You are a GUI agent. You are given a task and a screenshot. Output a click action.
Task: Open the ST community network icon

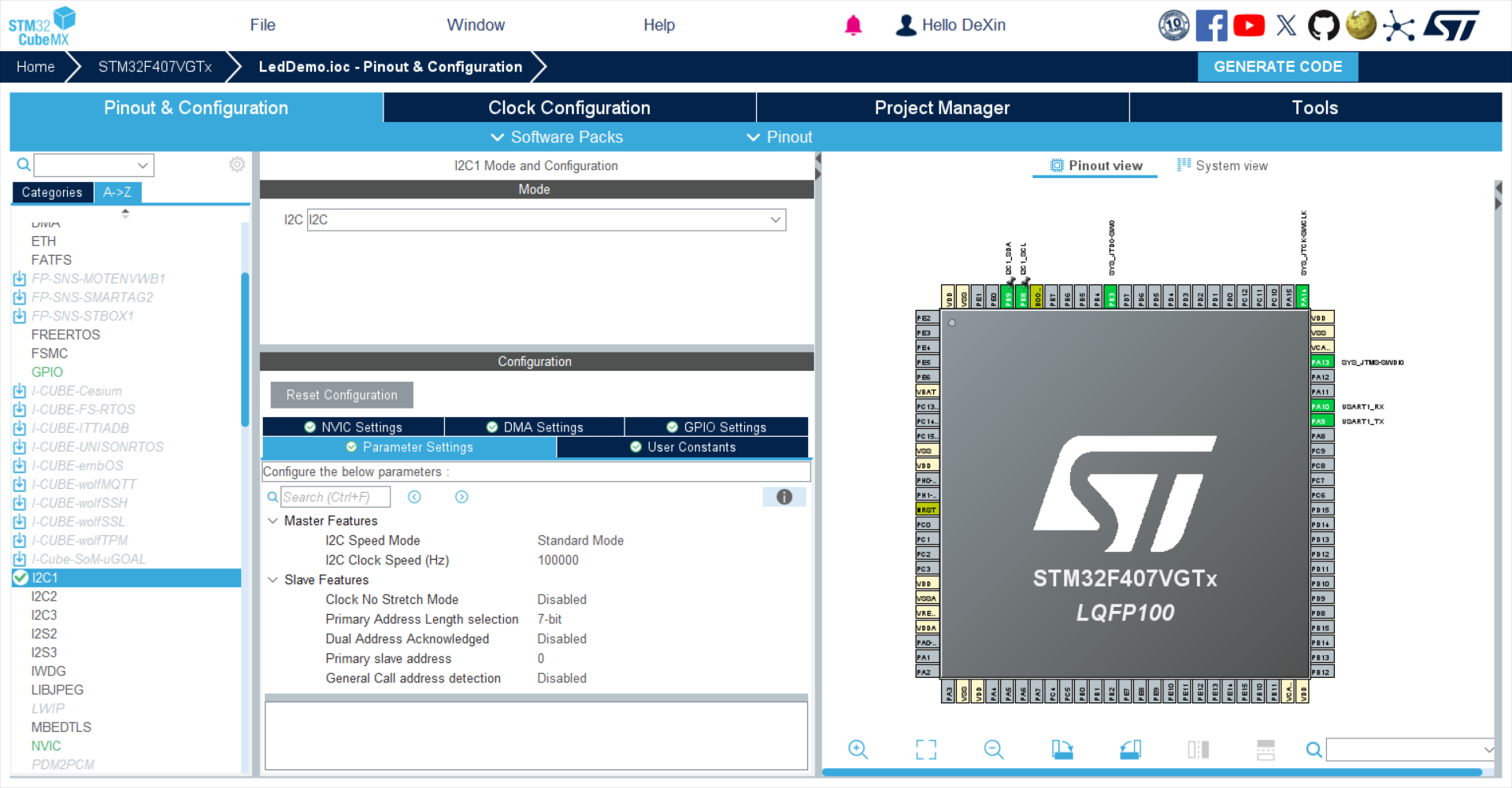click(x=1399, y=25)
